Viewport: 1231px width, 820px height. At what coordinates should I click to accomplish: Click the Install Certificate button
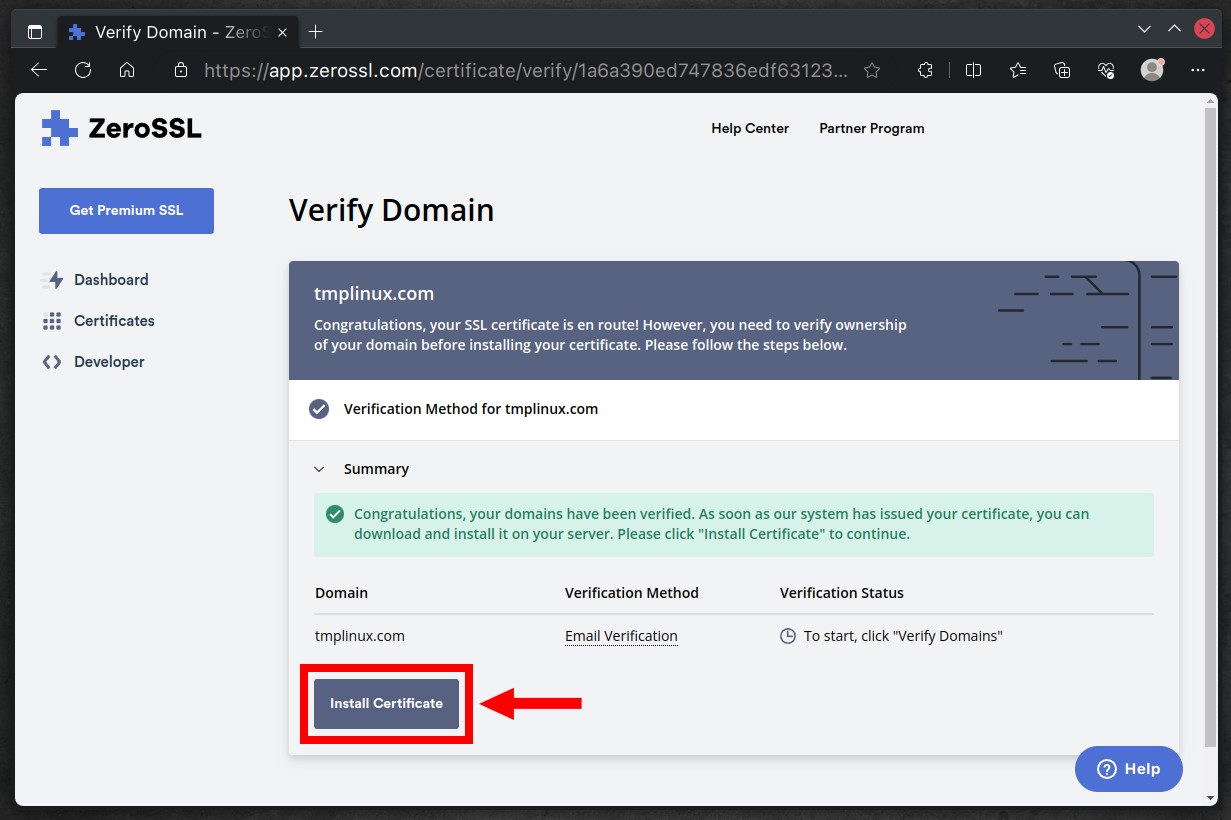point(386,704)
